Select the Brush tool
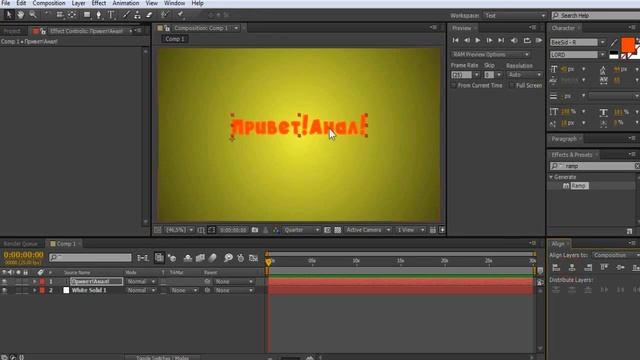The width and height of the screenshot is (640, 360). (x=126, y=15)
